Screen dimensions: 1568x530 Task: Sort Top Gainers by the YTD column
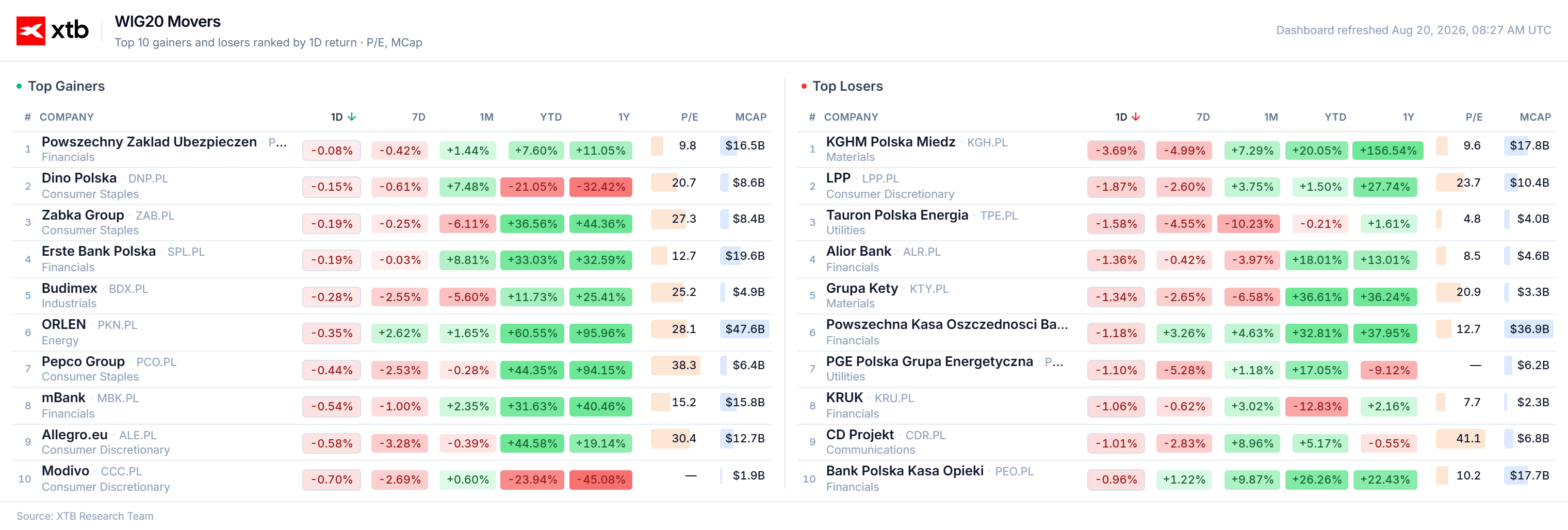[551, 117]
